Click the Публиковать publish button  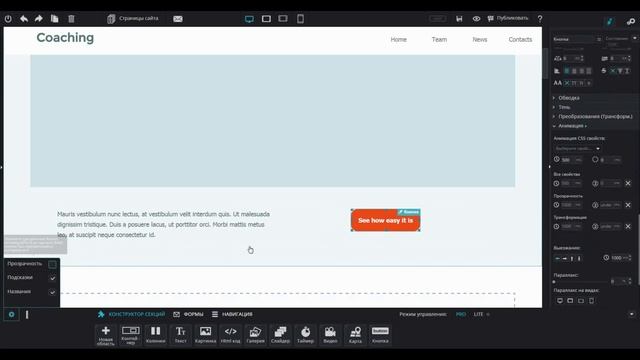[508, 19]
